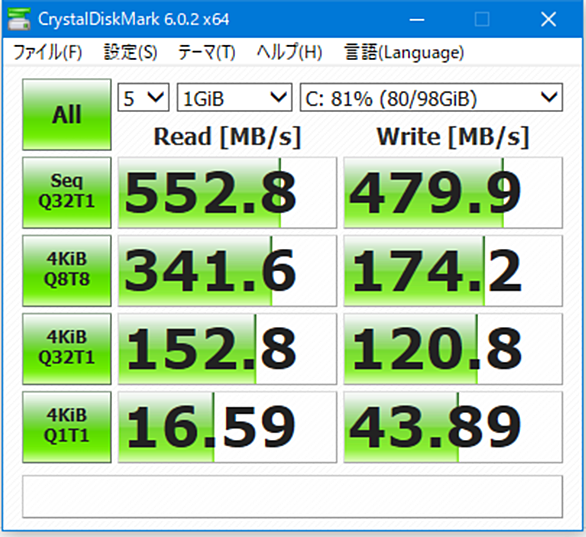Screen dimensions: 586x537
Task: Start the 4KiB Q1T1 benchmark
Action: 67,427
